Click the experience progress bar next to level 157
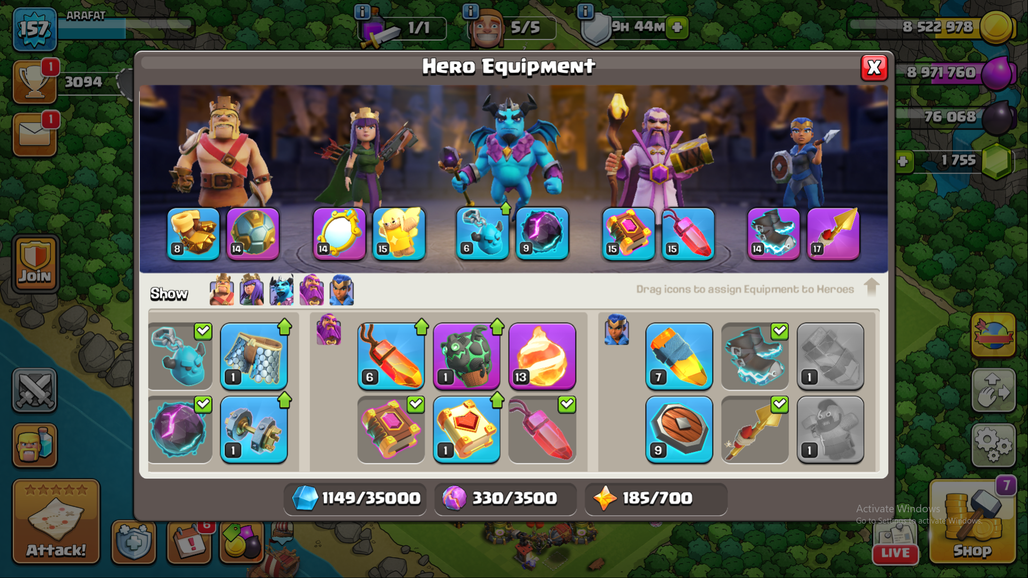Image resolution: width=1028 pixels, height=578 pixels. point(127,28)
